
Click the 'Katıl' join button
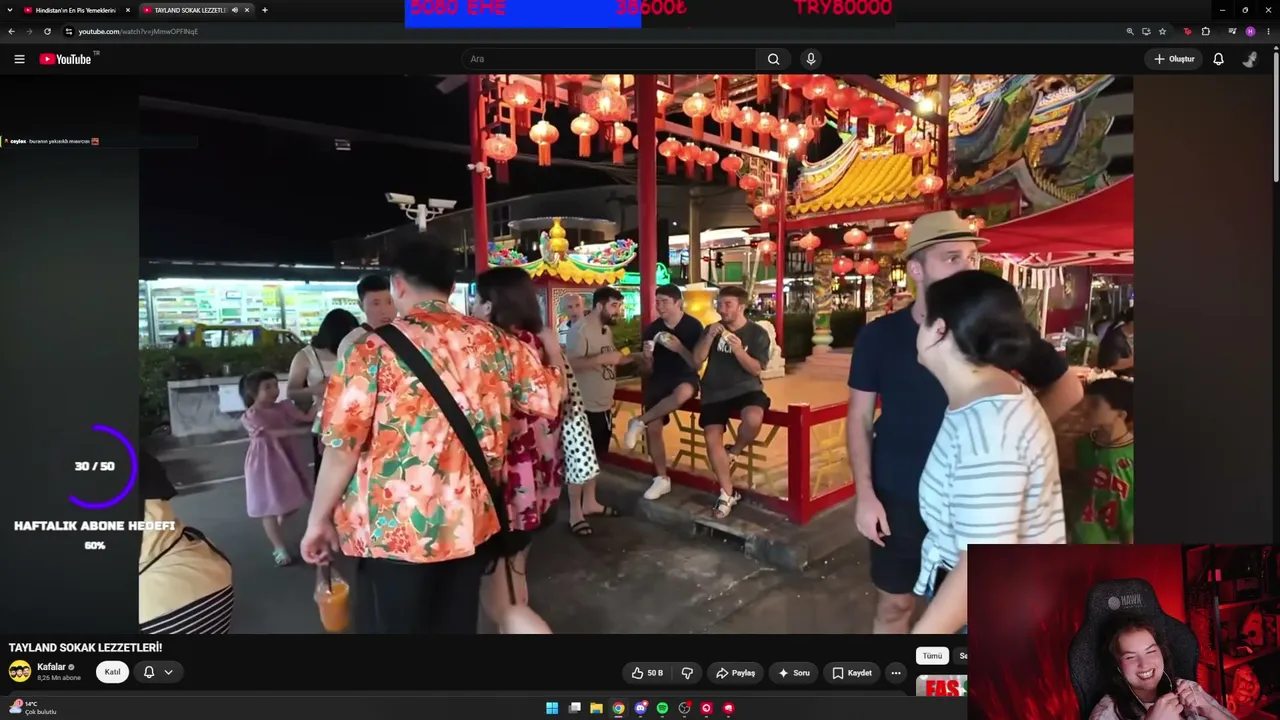(x=113, y=672)
